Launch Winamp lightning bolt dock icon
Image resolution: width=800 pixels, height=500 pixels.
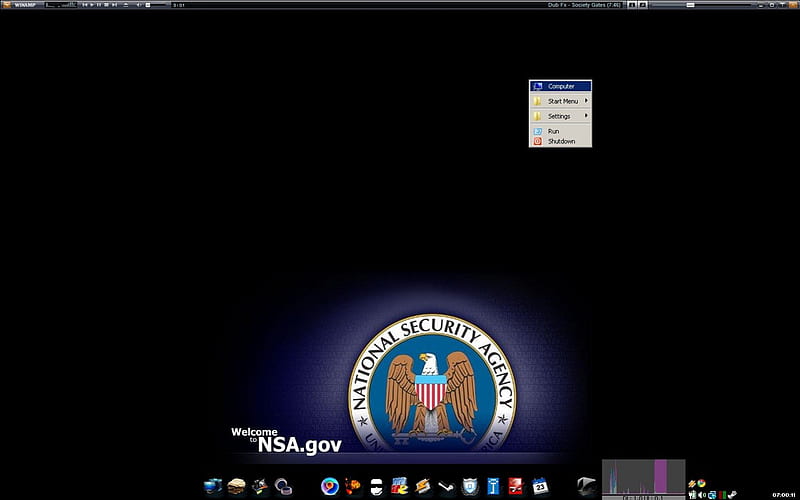coord(423,486)
